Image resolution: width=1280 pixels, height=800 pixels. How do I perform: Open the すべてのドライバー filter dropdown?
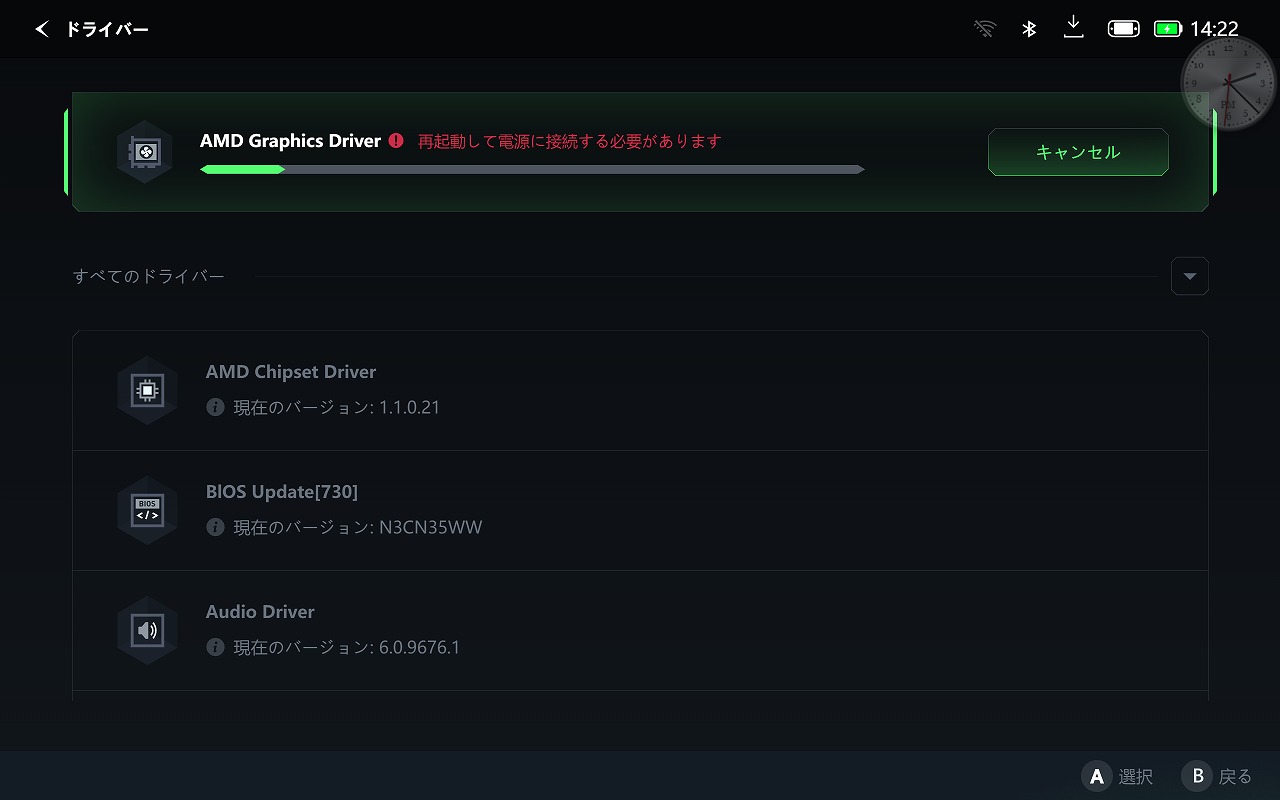(1189, 275)
